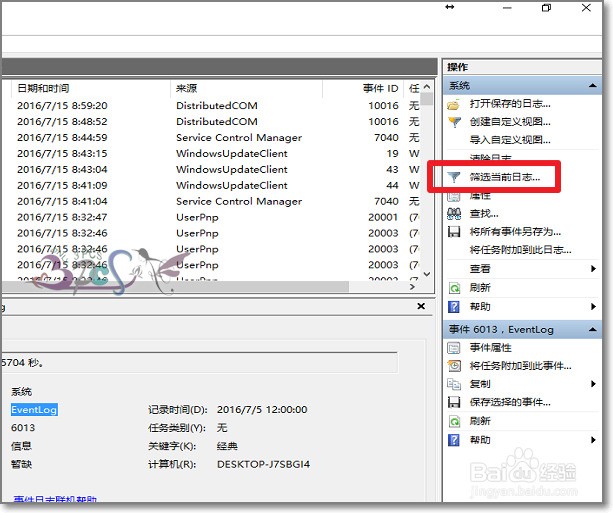Screen dimensions: 613x513
Task: Click the attach task to event clock icon
Action: tap(454, 366)
